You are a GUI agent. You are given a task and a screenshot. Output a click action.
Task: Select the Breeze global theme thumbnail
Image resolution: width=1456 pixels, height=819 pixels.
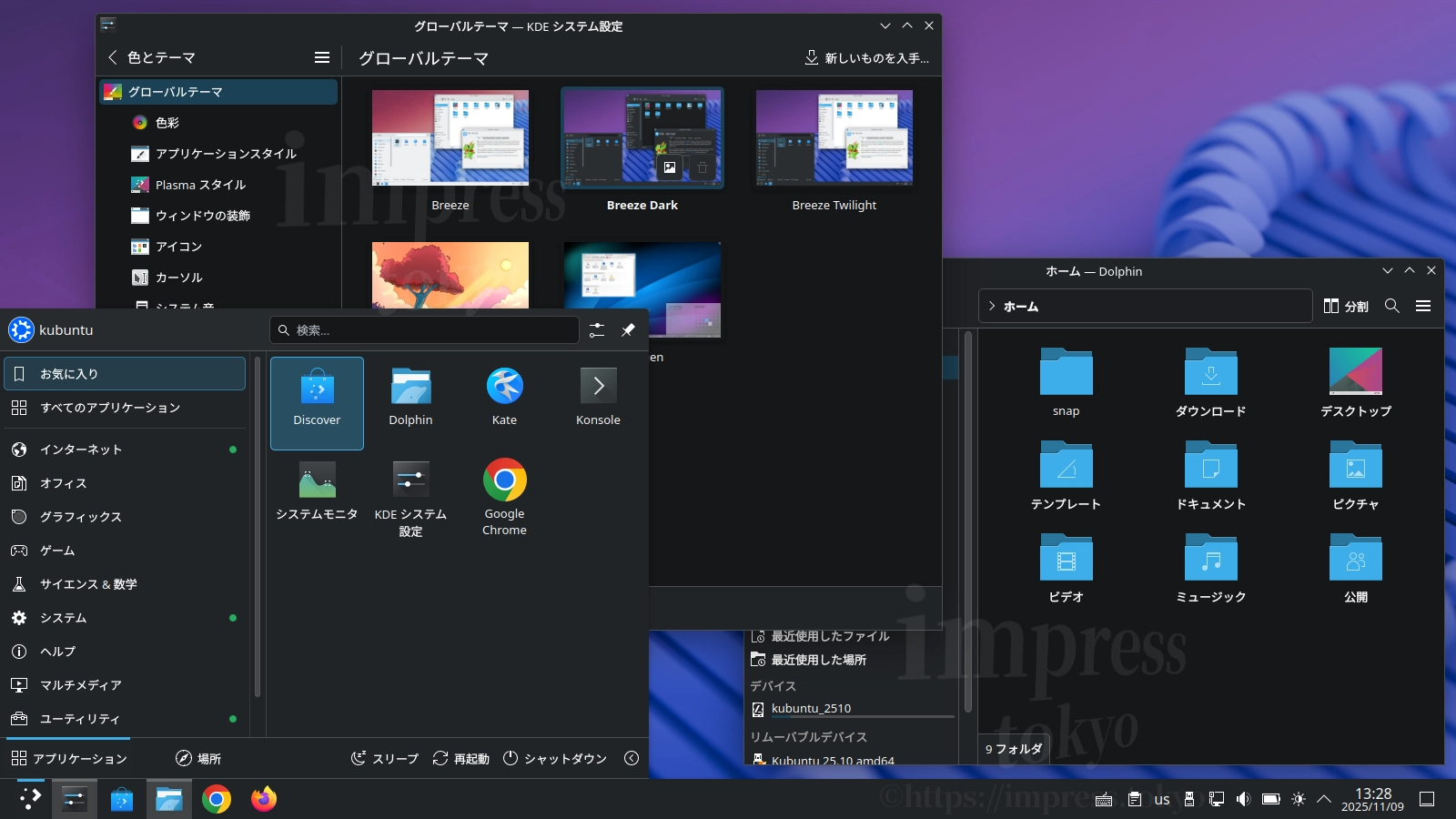[450, 137]
